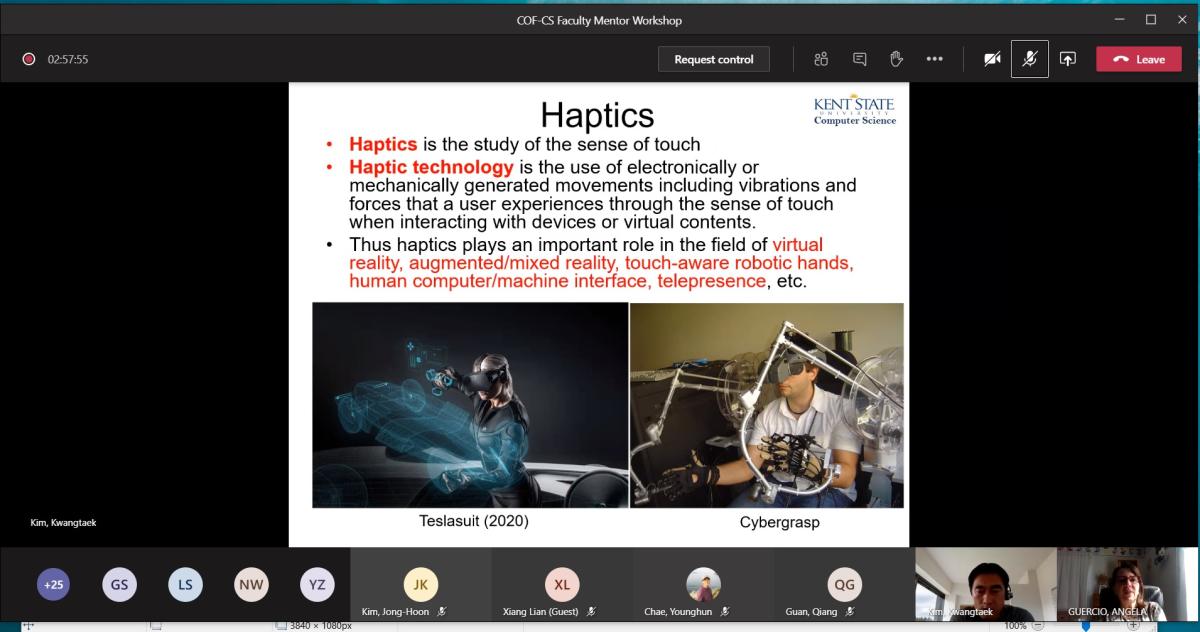The height and width of the screenshot is (632, 1200).
Task: Click the Request control button
Action: coord(714,59)
